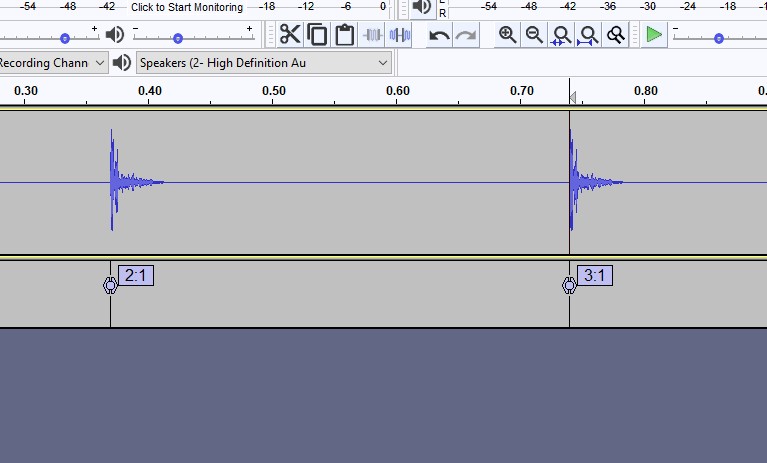Click the Cut scissors icon
Screen dimensions: 767x463
click(x=290, y=36)
